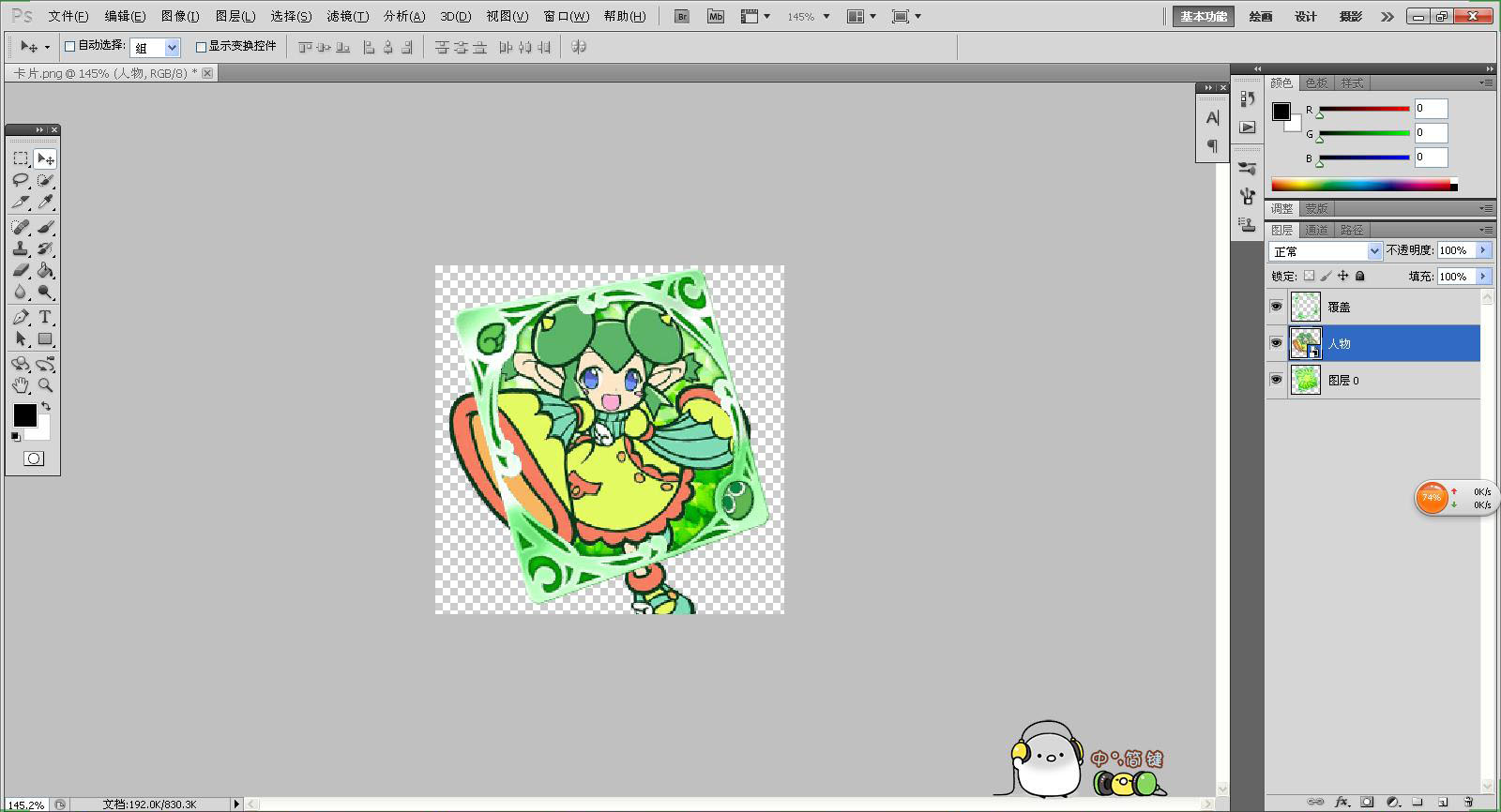The image size is (1501, 812).
Task: Enable the 显示变换控件 checkbox
Action: (201, 46)
